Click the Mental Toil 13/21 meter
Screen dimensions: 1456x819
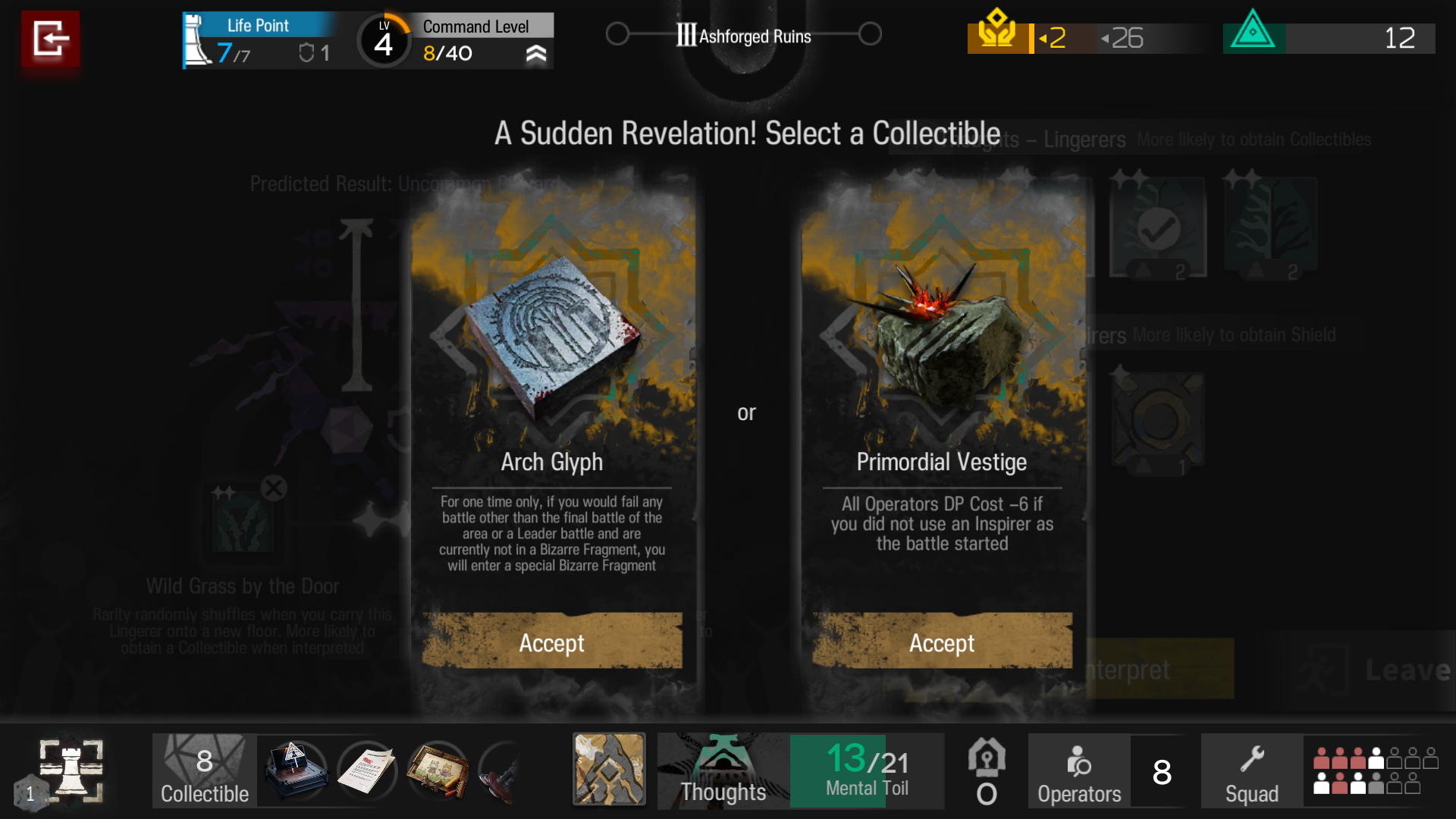868,770
